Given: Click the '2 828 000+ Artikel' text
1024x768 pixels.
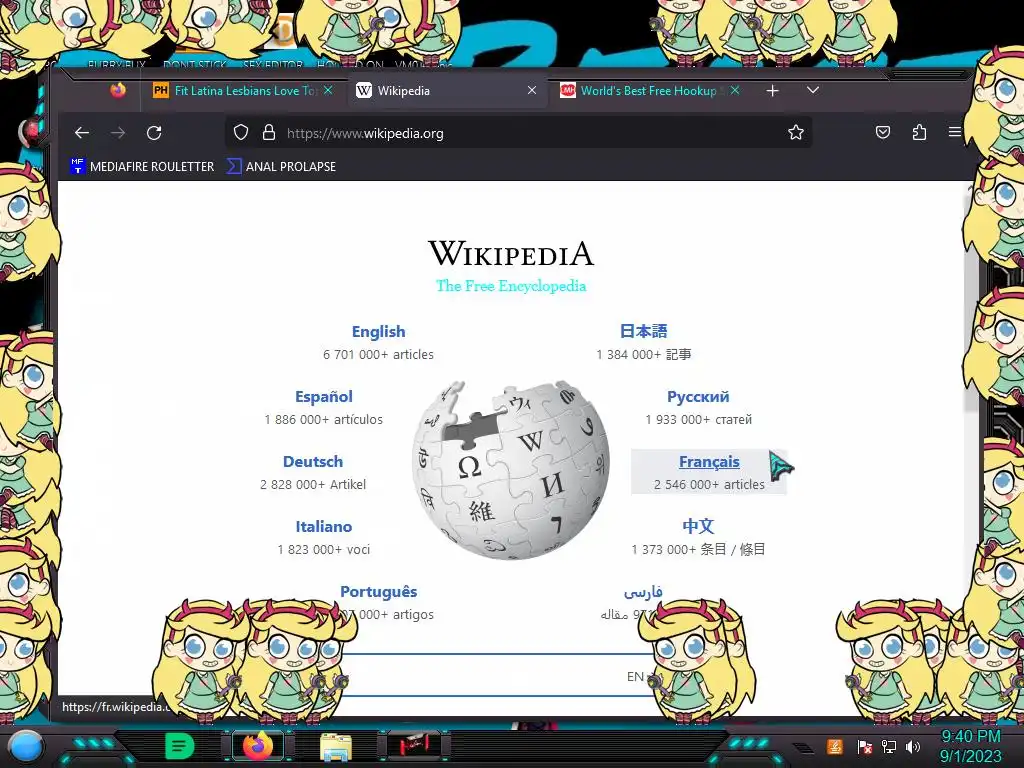Looking at the screenshot, I should point(313,485).
